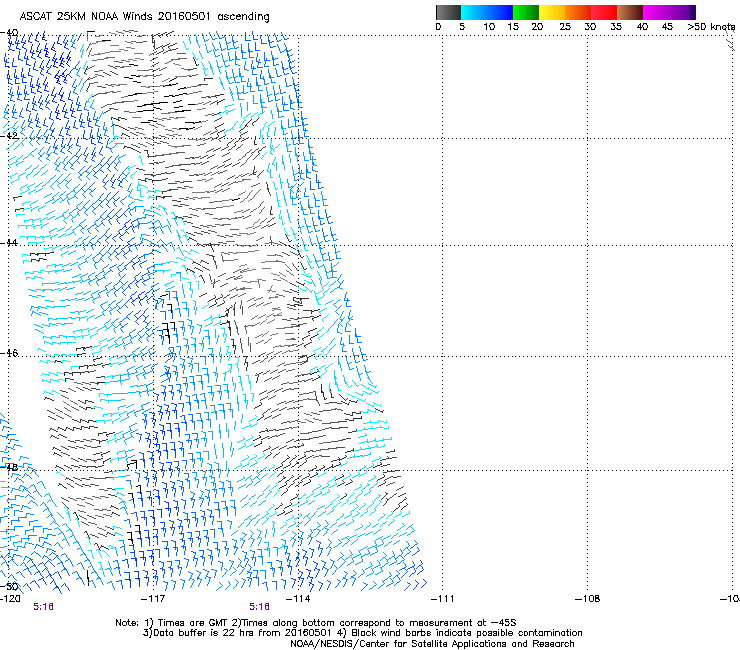The height and width of the screenshot is (650, 740).
Task: Click the brown 35-40 knots legend swatch
Action: 630,12
